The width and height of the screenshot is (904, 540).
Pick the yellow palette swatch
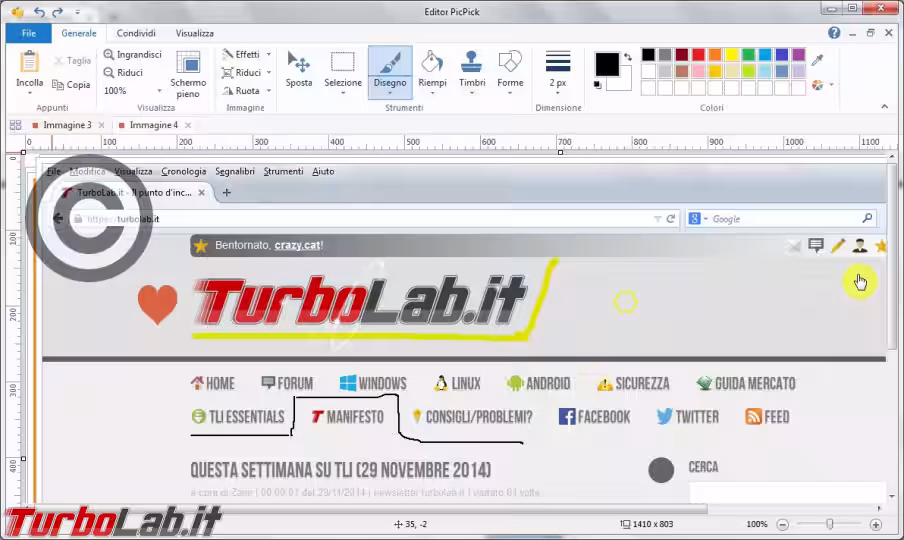(x=732, y=55)
